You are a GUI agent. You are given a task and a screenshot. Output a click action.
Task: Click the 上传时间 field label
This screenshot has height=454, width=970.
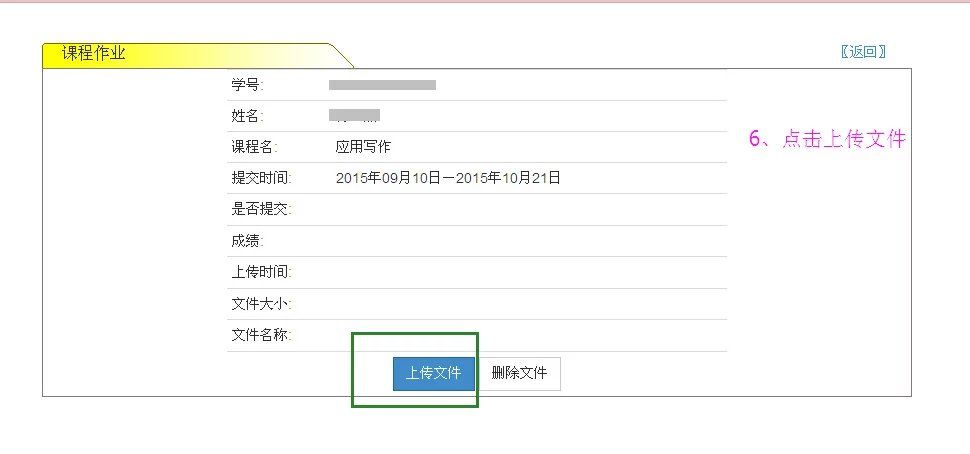261,272
